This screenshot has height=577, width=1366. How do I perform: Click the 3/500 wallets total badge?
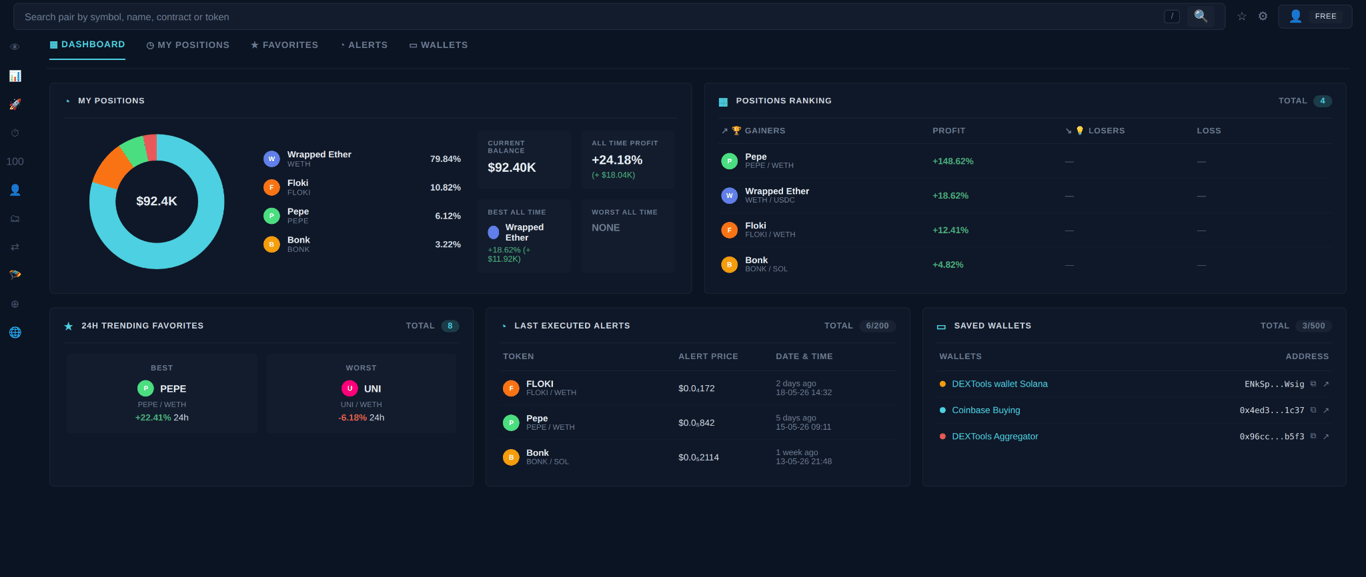(1313, 326)
